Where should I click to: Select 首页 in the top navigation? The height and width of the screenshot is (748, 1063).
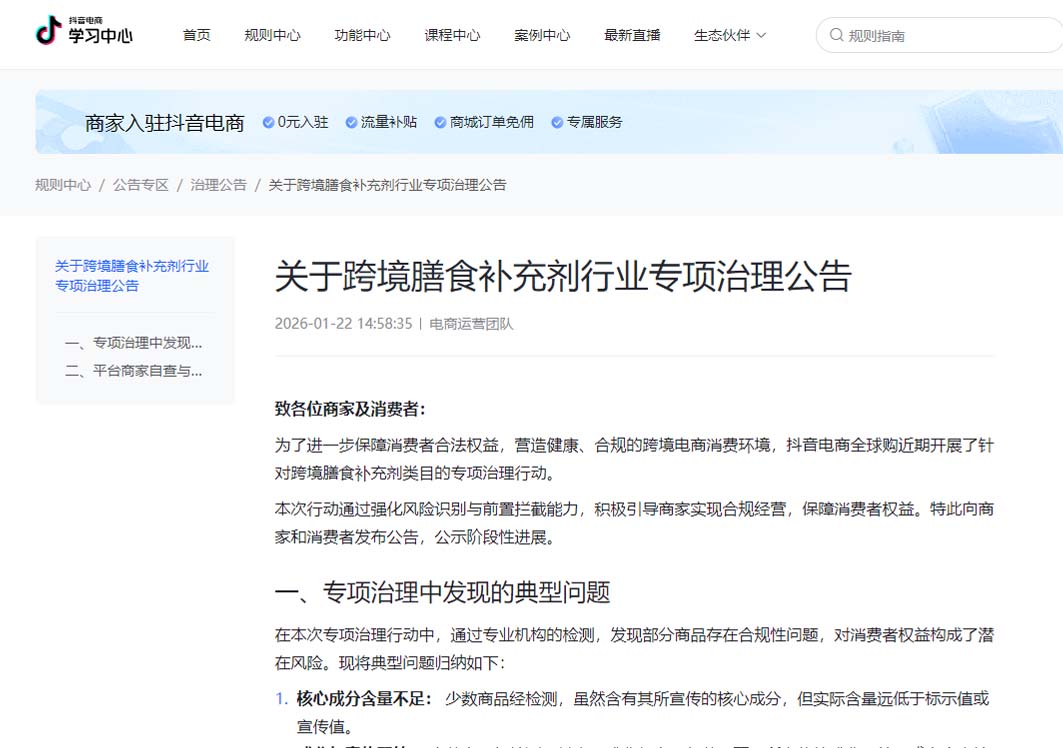pyautogui.click(x=196, y=33)
